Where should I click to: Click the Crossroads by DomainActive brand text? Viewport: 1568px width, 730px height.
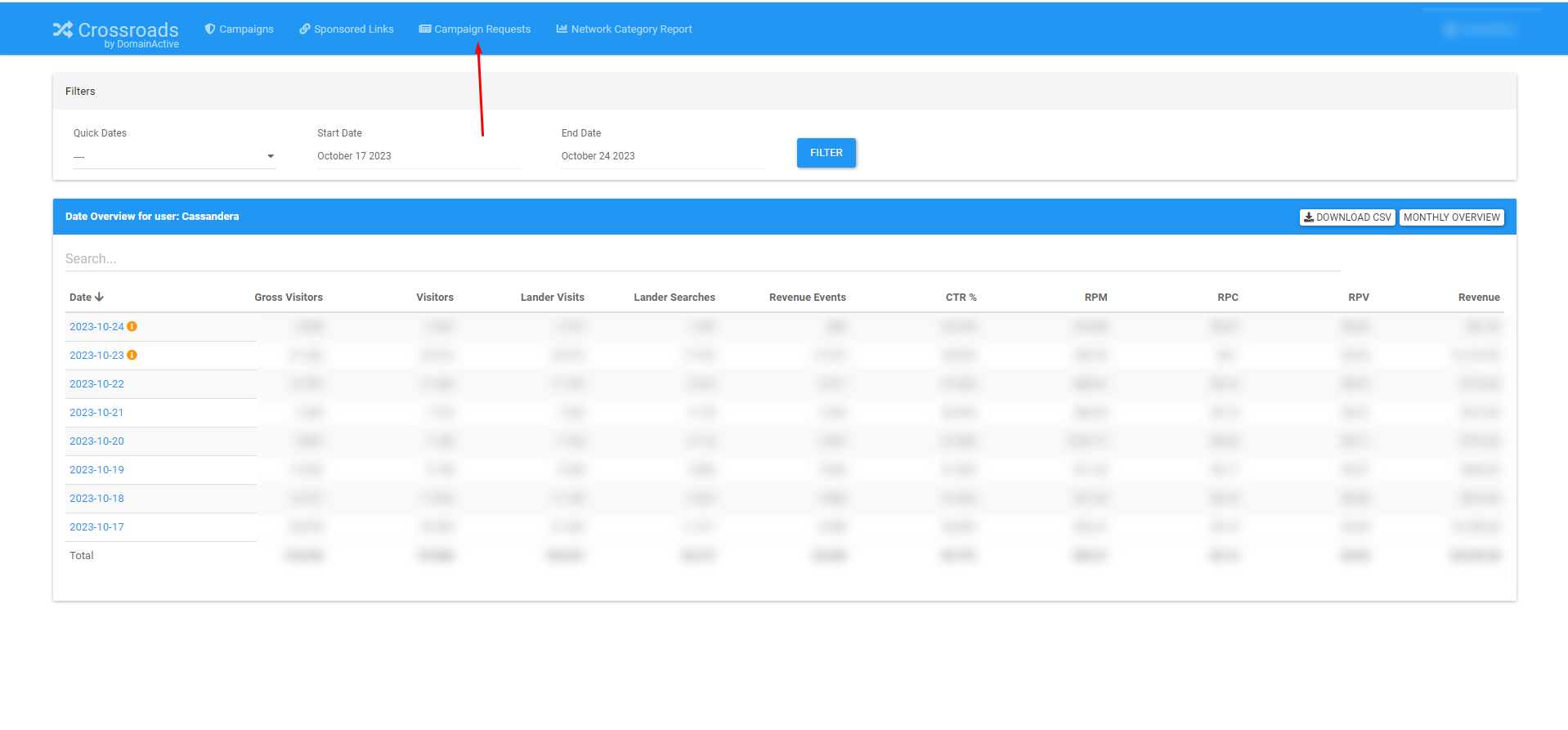click(128, 34)
